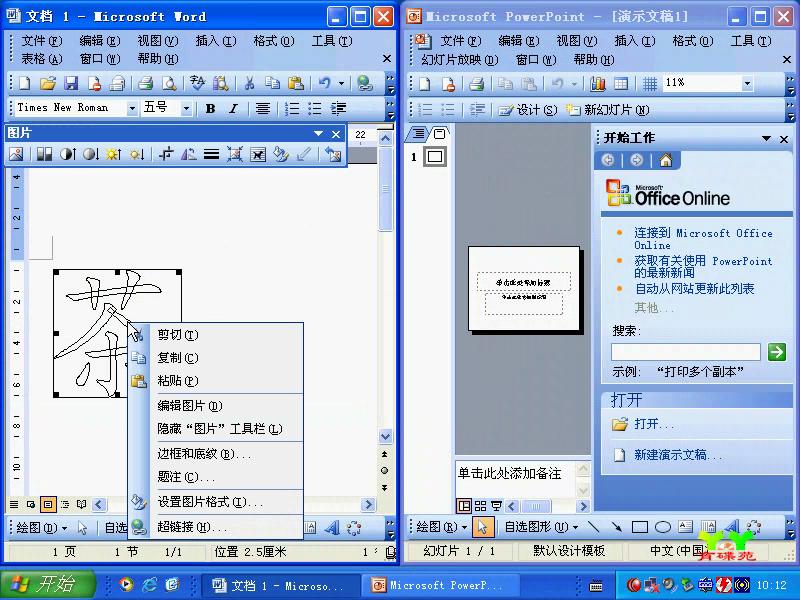Open 连接到 Microsoft Office Online link
800x600 pixels.
703,239
